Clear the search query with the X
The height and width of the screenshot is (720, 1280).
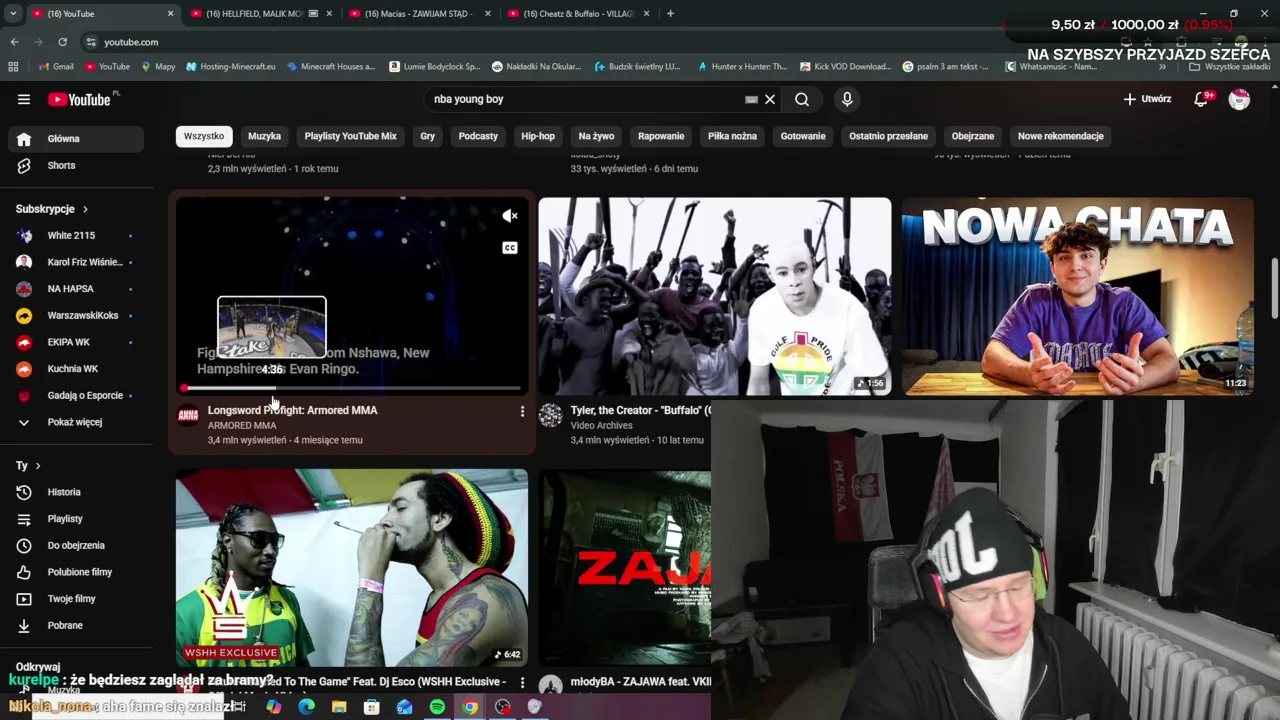(770, 99)
